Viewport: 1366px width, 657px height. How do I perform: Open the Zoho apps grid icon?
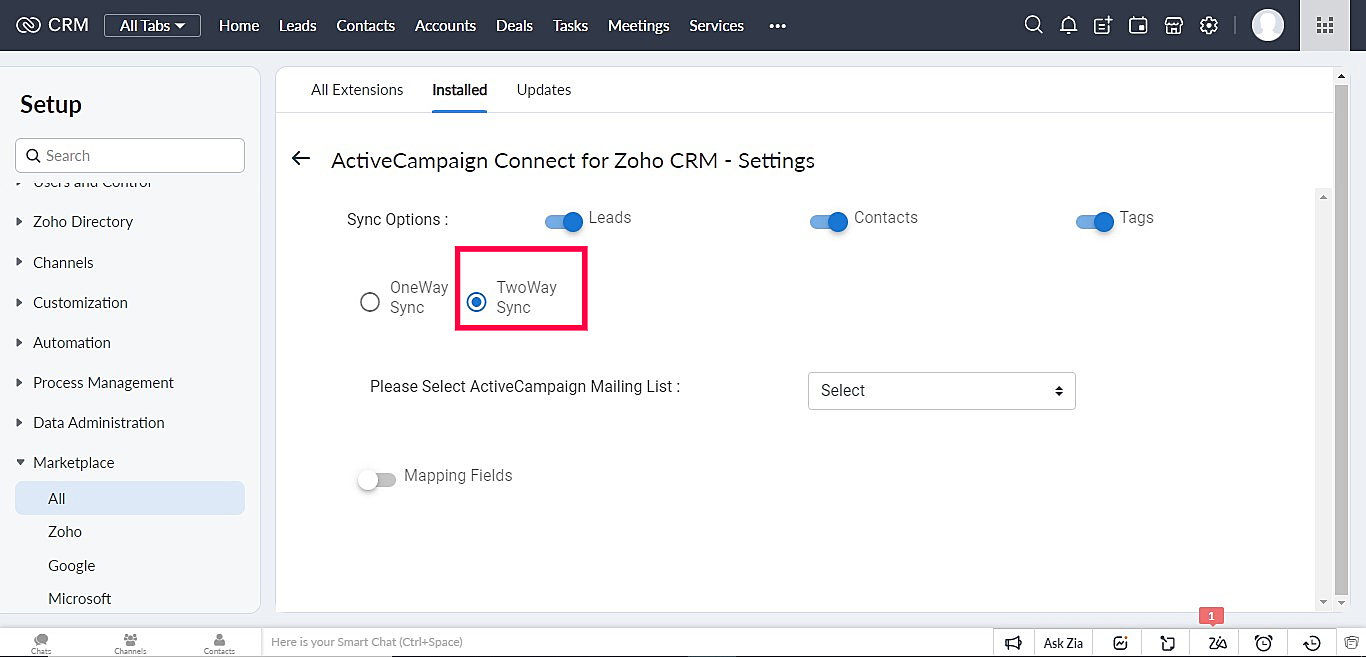1325,25
